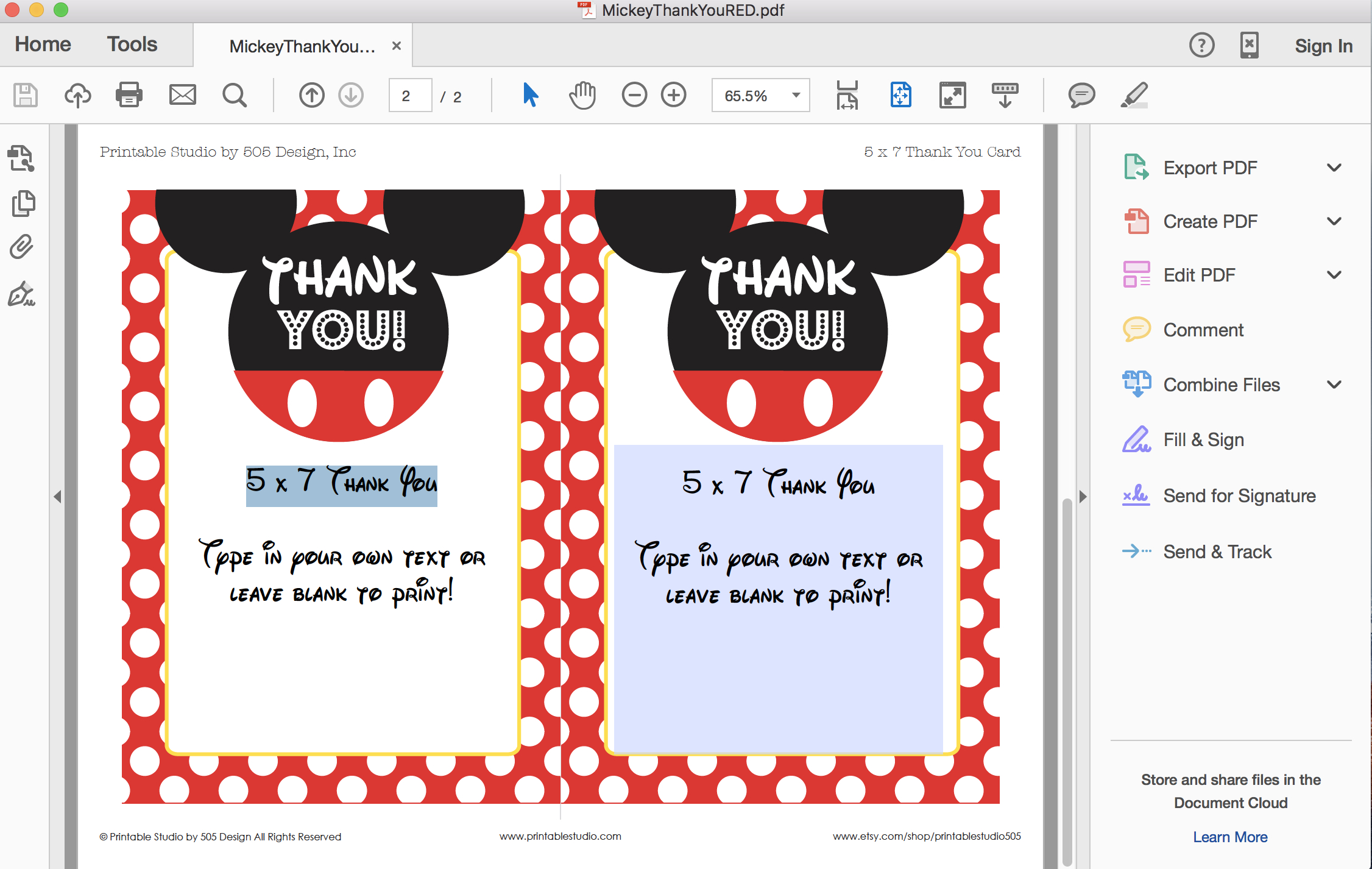Open the Comment tool from right panel
Viewport: 1372px width, 869px height.
coord(1202,329)
